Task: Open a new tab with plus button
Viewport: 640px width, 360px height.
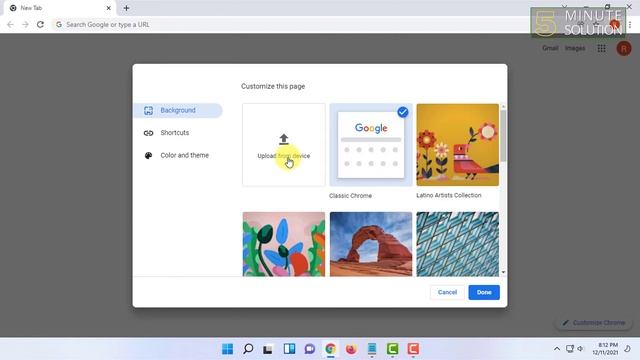Action: pos(127,8)
